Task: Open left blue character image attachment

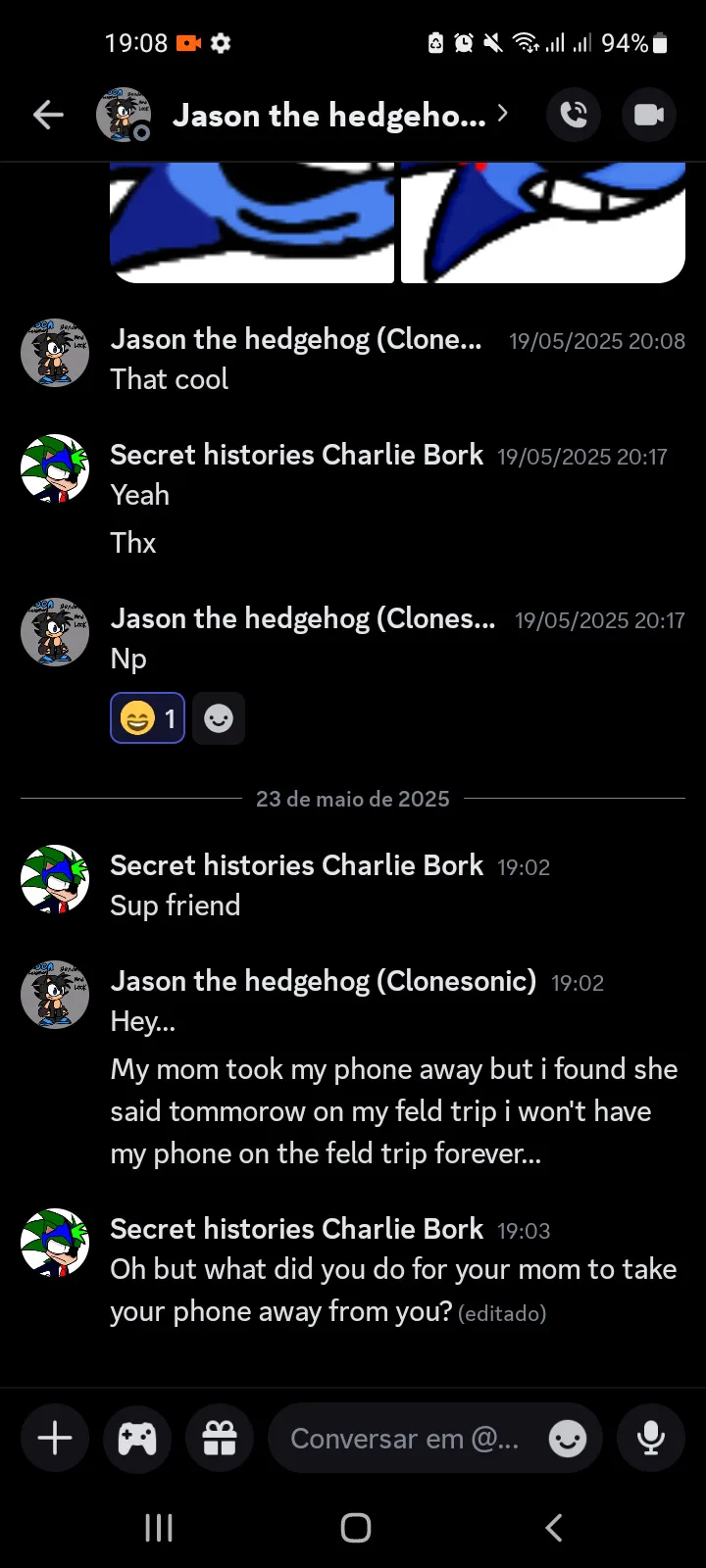Action: pos(252,222)
